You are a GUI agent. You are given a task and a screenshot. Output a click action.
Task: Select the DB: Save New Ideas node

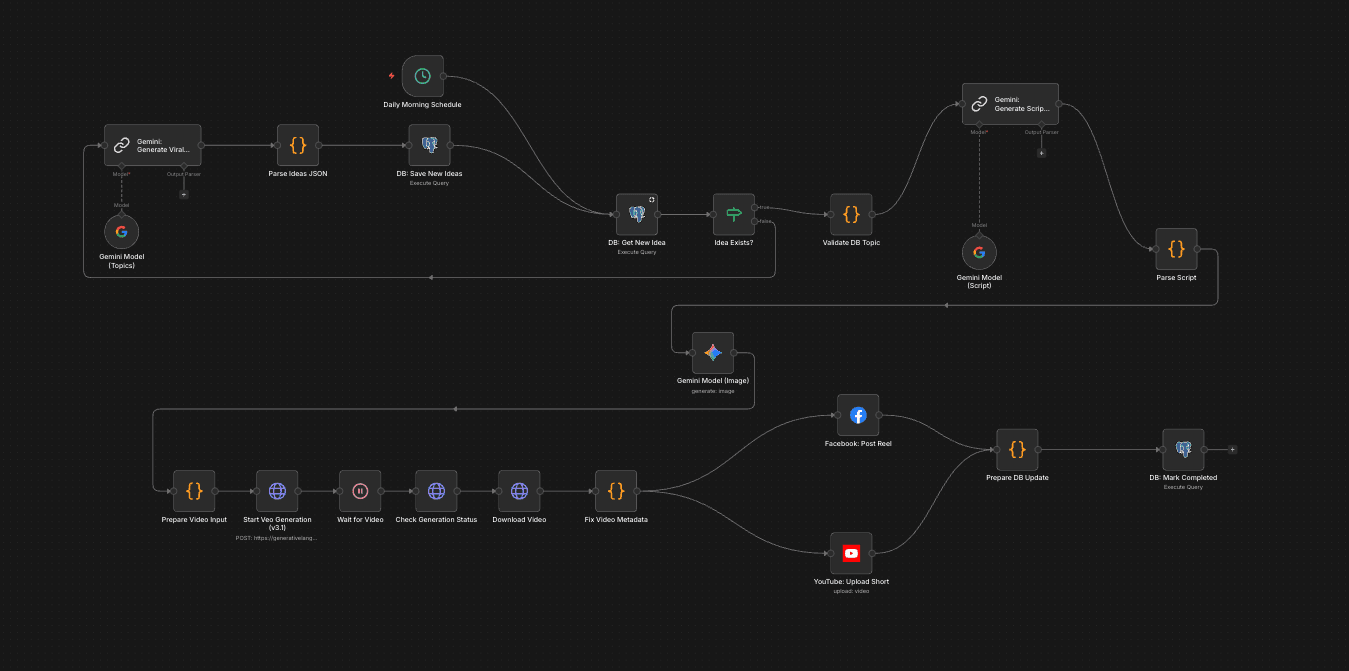pos(429,145)
